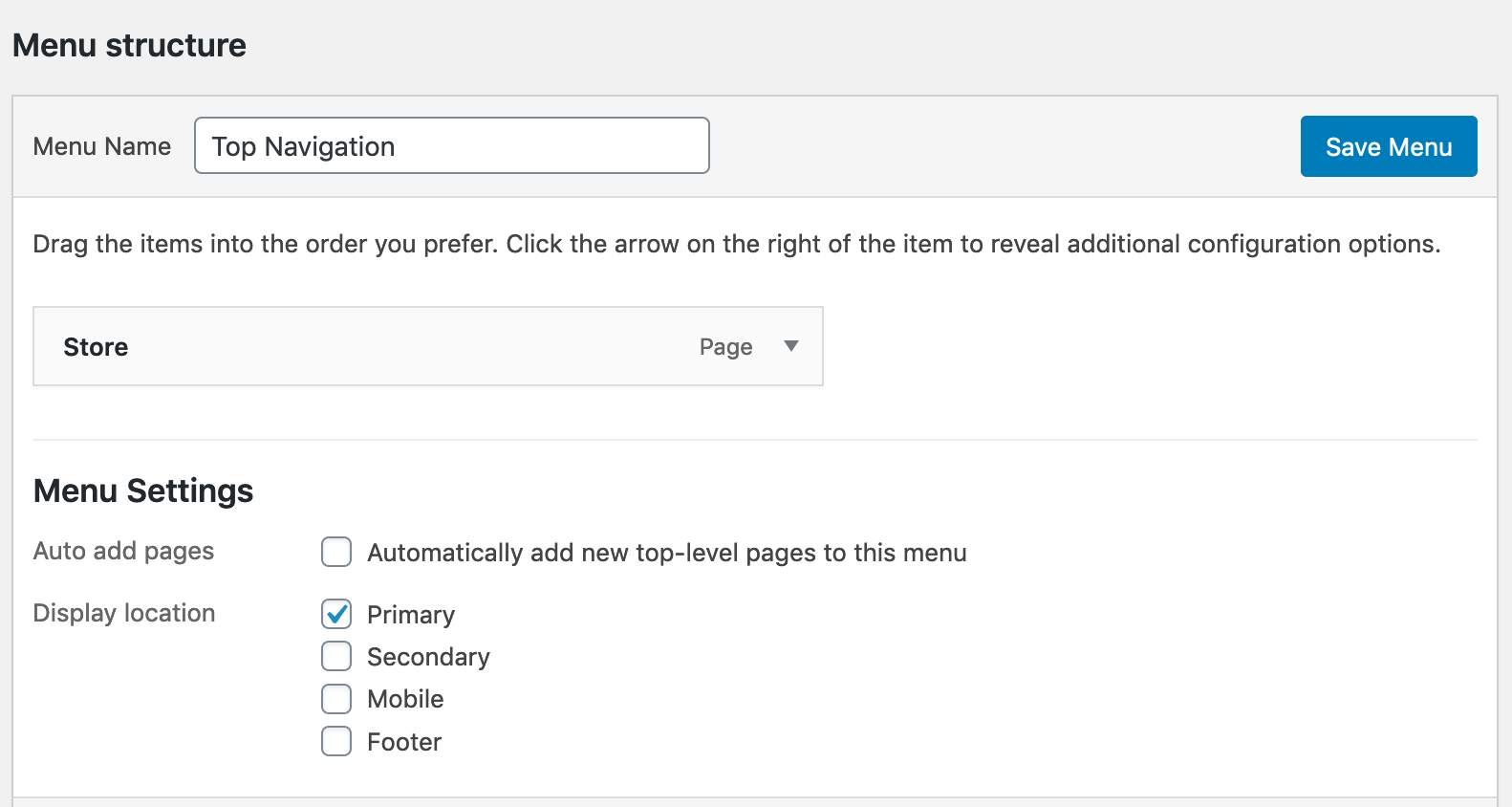Click the Auto add pages row label

coord(123,551)
